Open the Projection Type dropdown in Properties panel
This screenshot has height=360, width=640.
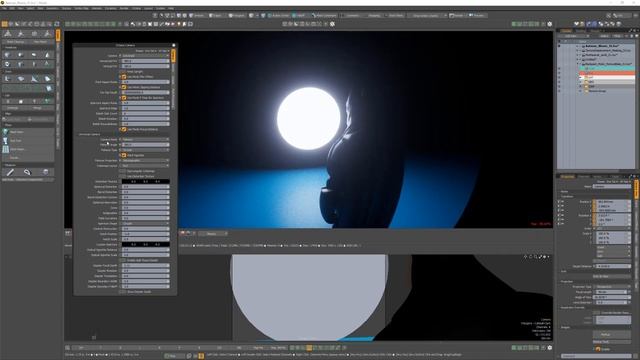pos(612,287)
